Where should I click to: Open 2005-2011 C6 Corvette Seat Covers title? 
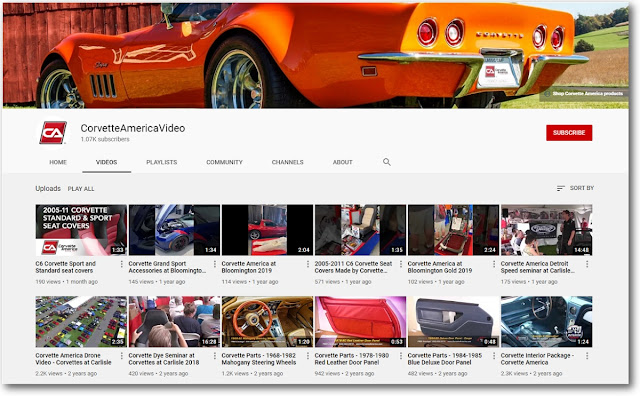(x=353, y=267)
